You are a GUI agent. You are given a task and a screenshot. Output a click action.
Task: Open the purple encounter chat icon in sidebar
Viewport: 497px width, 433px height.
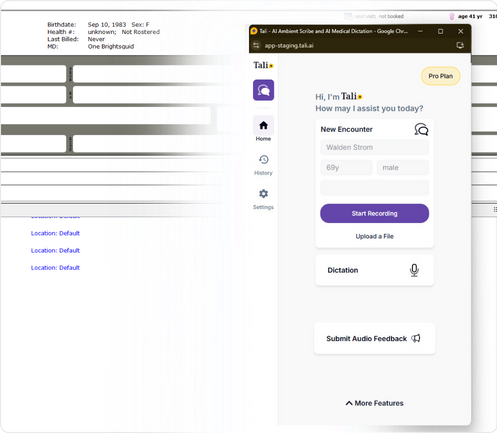pos(263,90)
